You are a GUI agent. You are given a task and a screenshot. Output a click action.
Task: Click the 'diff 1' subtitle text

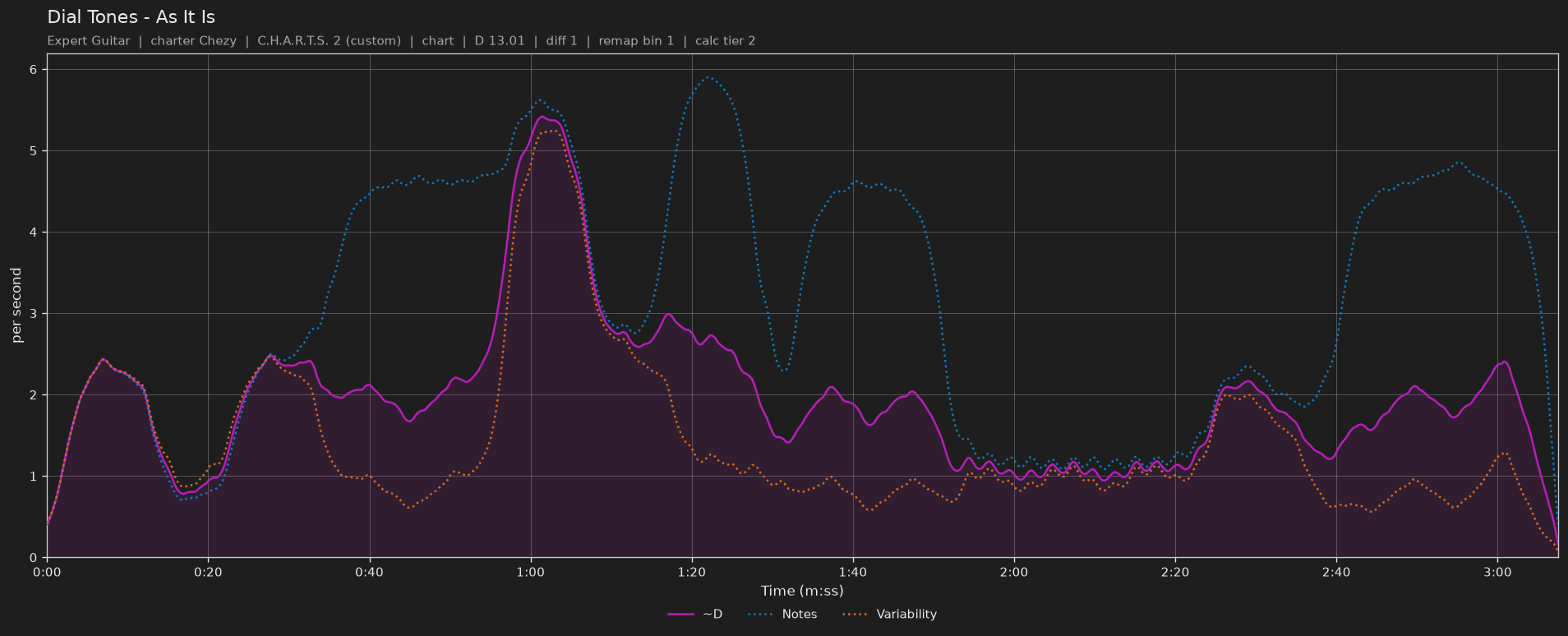point(562,40)
